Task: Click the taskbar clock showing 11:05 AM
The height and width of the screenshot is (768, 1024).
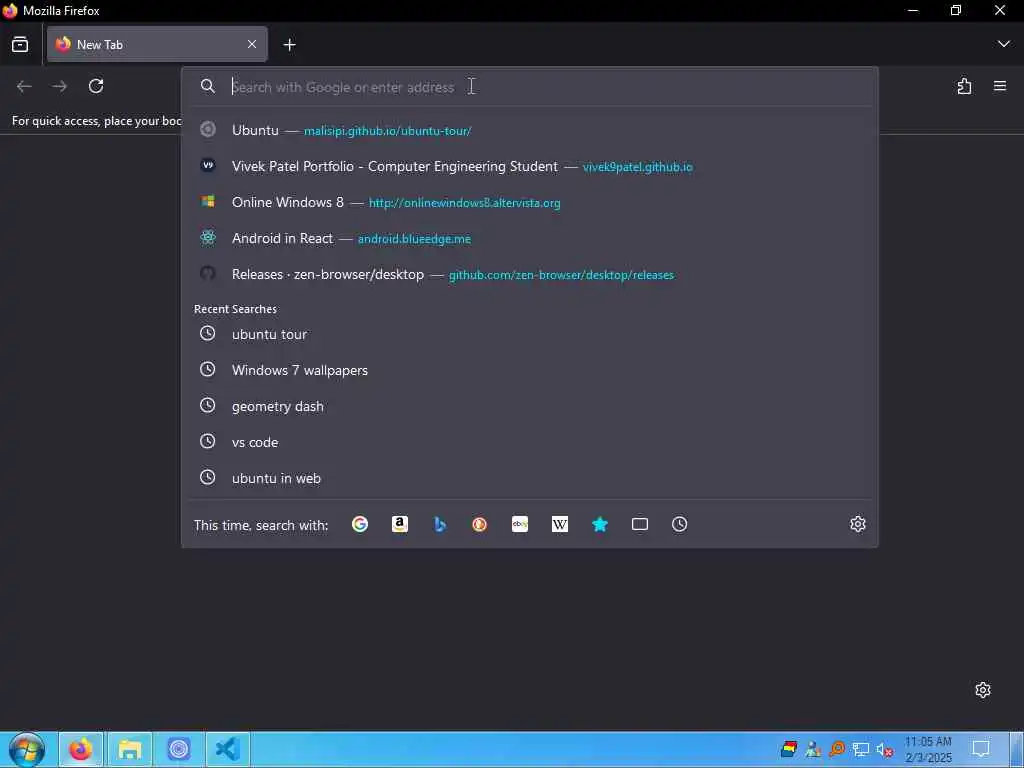Action: (928, 750)
